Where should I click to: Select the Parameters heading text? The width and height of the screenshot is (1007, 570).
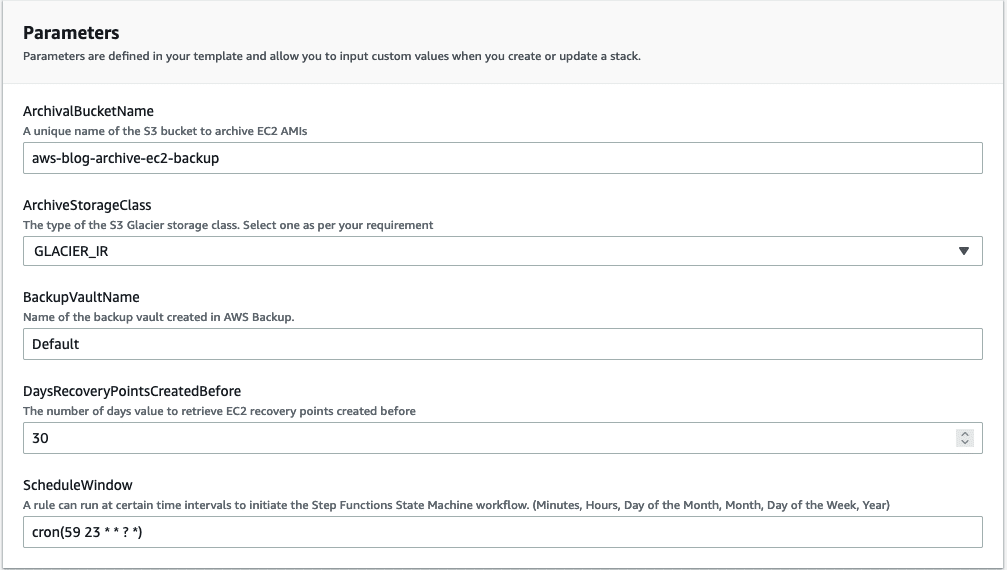click(71, 33)
